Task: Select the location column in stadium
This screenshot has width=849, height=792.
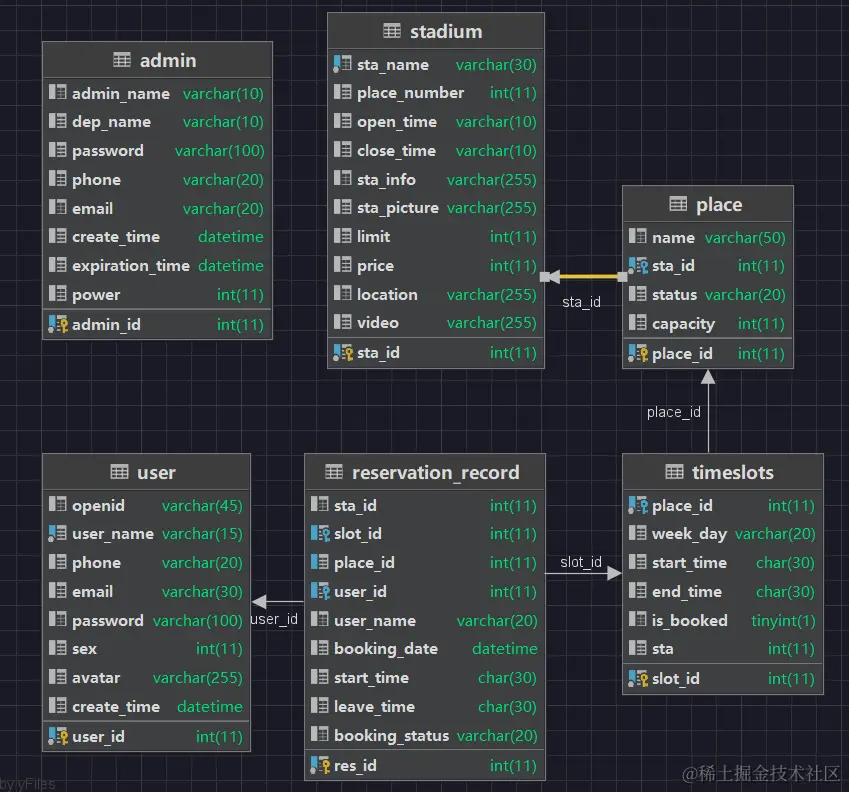Action: click(436, 294)
